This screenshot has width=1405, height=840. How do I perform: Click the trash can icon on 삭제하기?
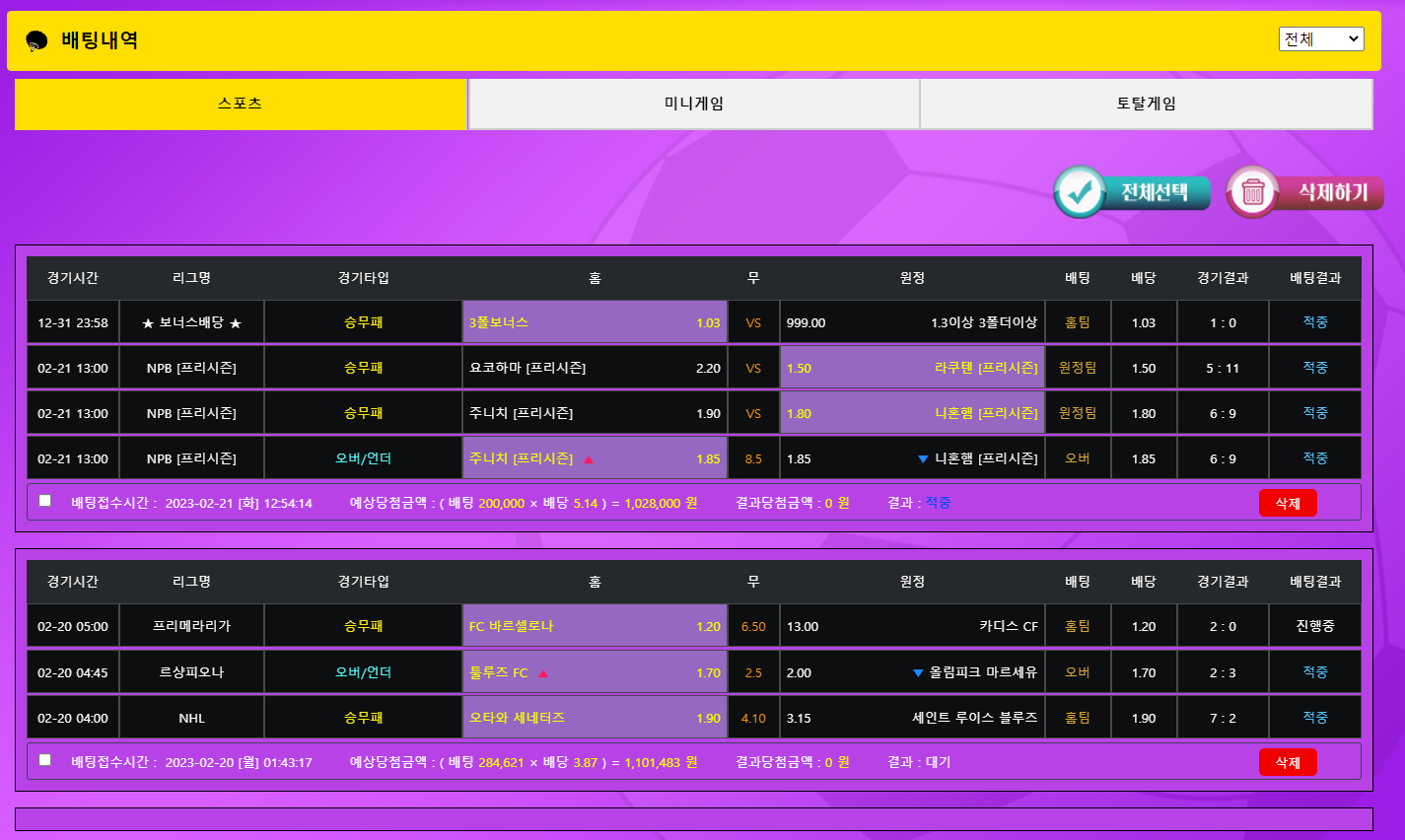1253,192
